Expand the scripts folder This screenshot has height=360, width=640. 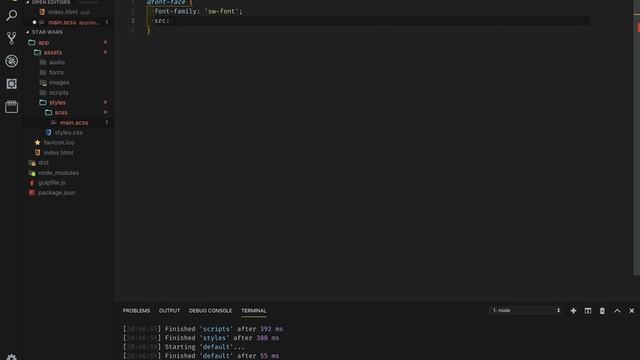coord(59,93)
